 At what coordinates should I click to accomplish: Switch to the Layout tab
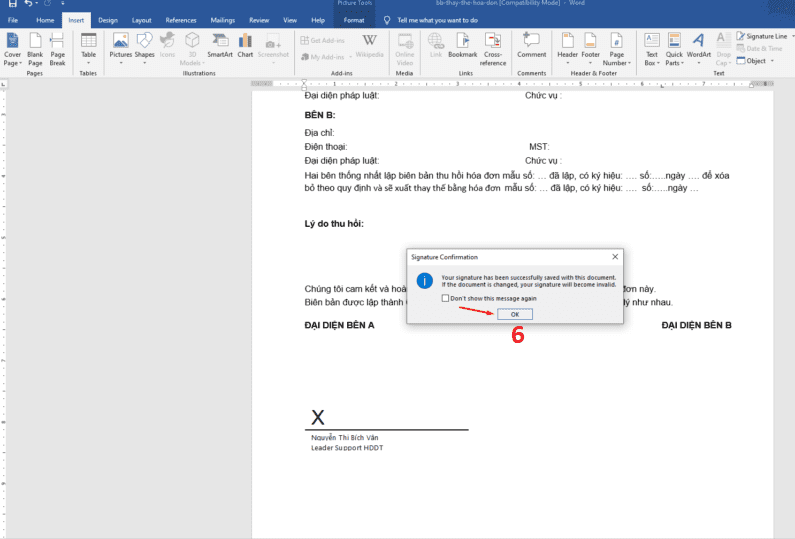(141, 20)
